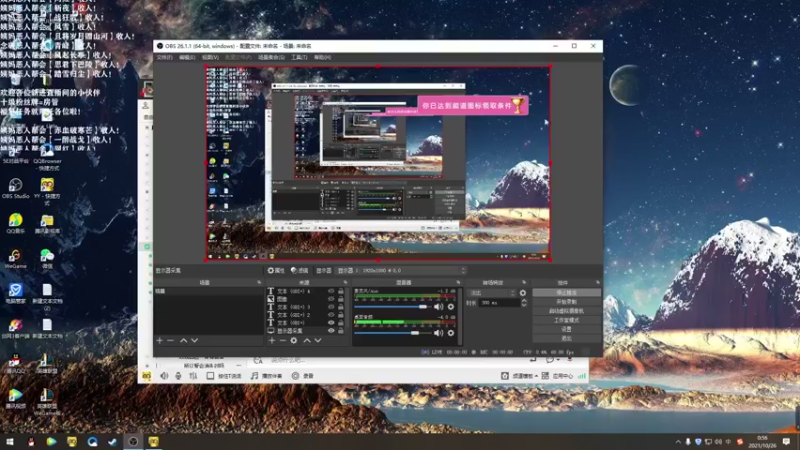
Task: Click 开始录制 start recording button
Action: point(566,302)
